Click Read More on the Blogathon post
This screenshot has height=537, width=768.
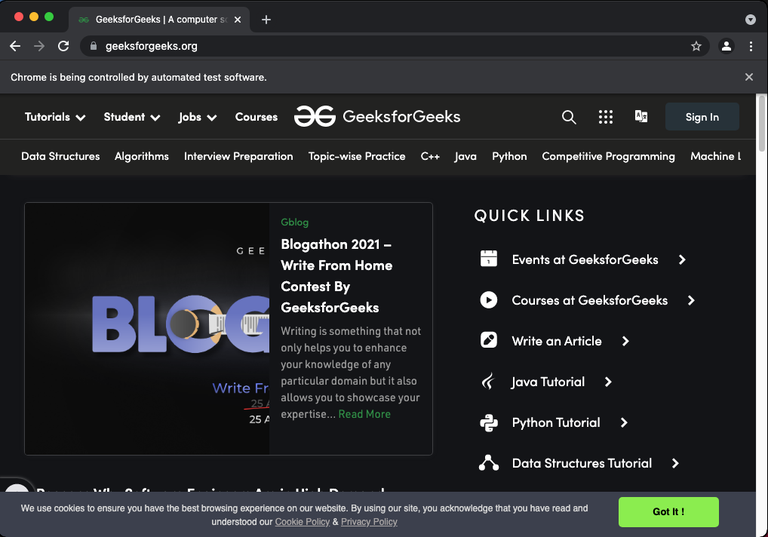pyautogui.click(x=364, y=414)
